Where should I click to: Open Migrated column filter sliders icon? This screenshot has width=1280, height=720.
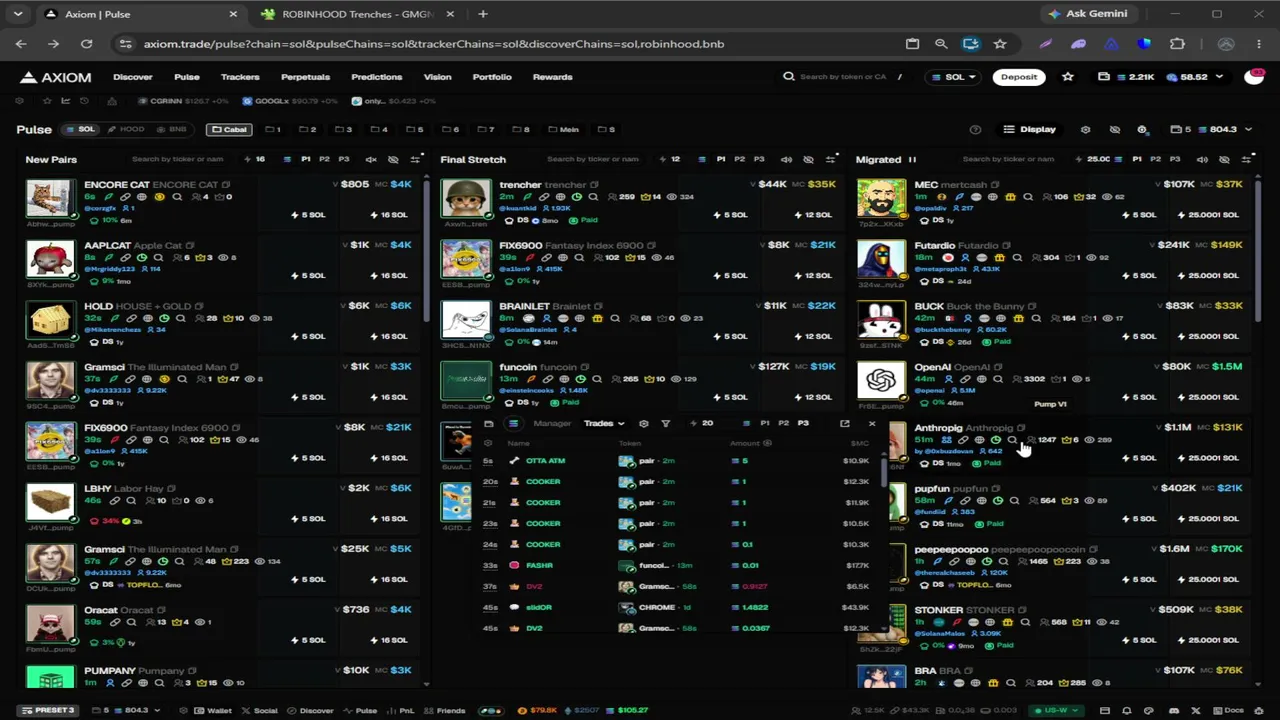point(1246,159)
